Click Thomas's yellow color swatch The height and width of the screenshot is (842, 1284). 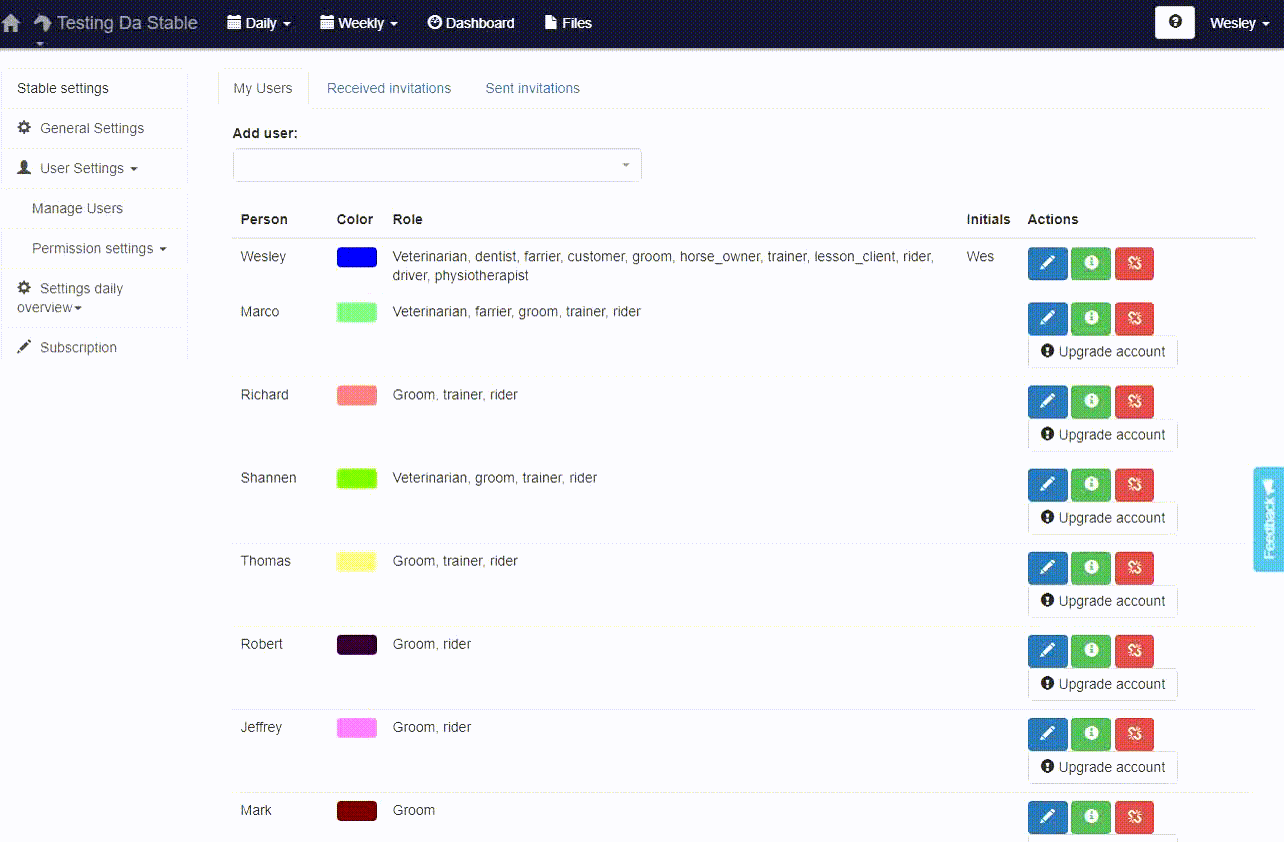[x=357, y=561]
